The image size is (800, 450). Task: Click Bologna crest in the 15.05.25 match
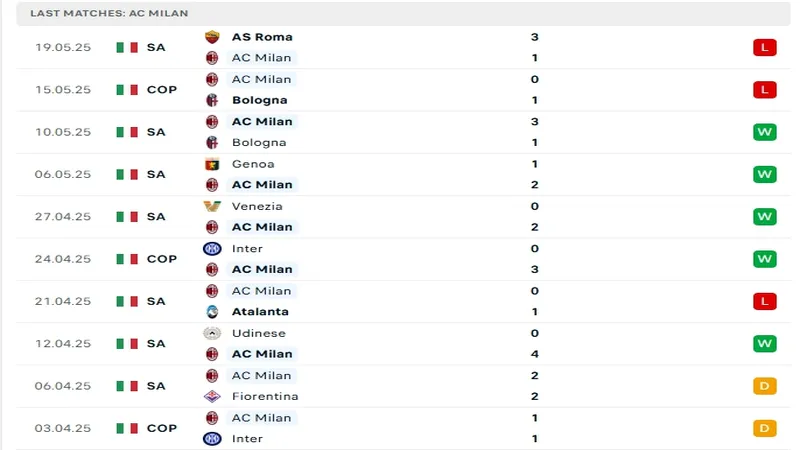pyautogui.click(x=212, y=100)
